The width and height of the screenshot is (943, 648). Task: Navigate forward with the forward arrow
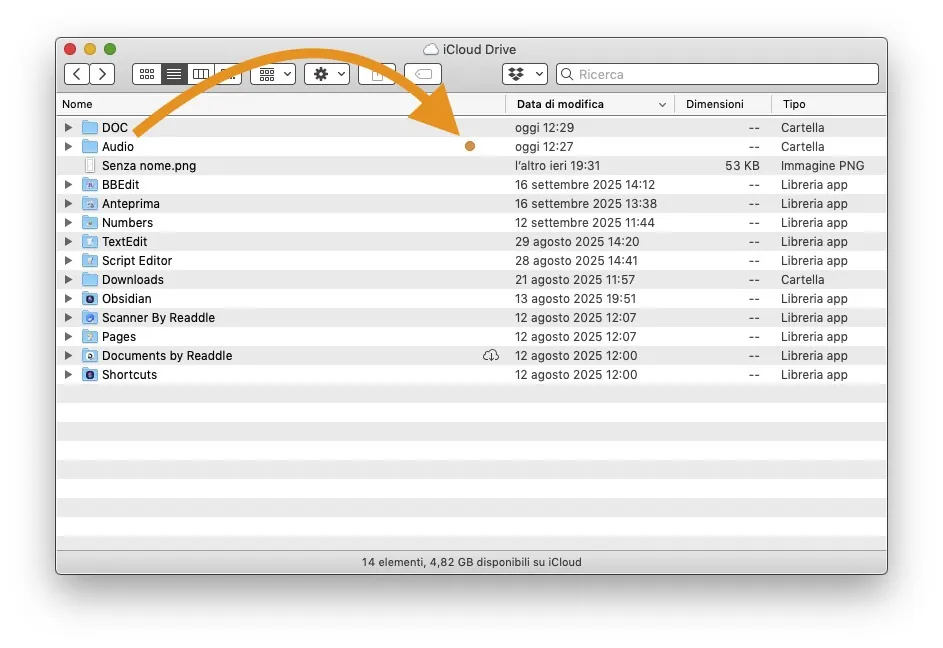tap(103, 74)
